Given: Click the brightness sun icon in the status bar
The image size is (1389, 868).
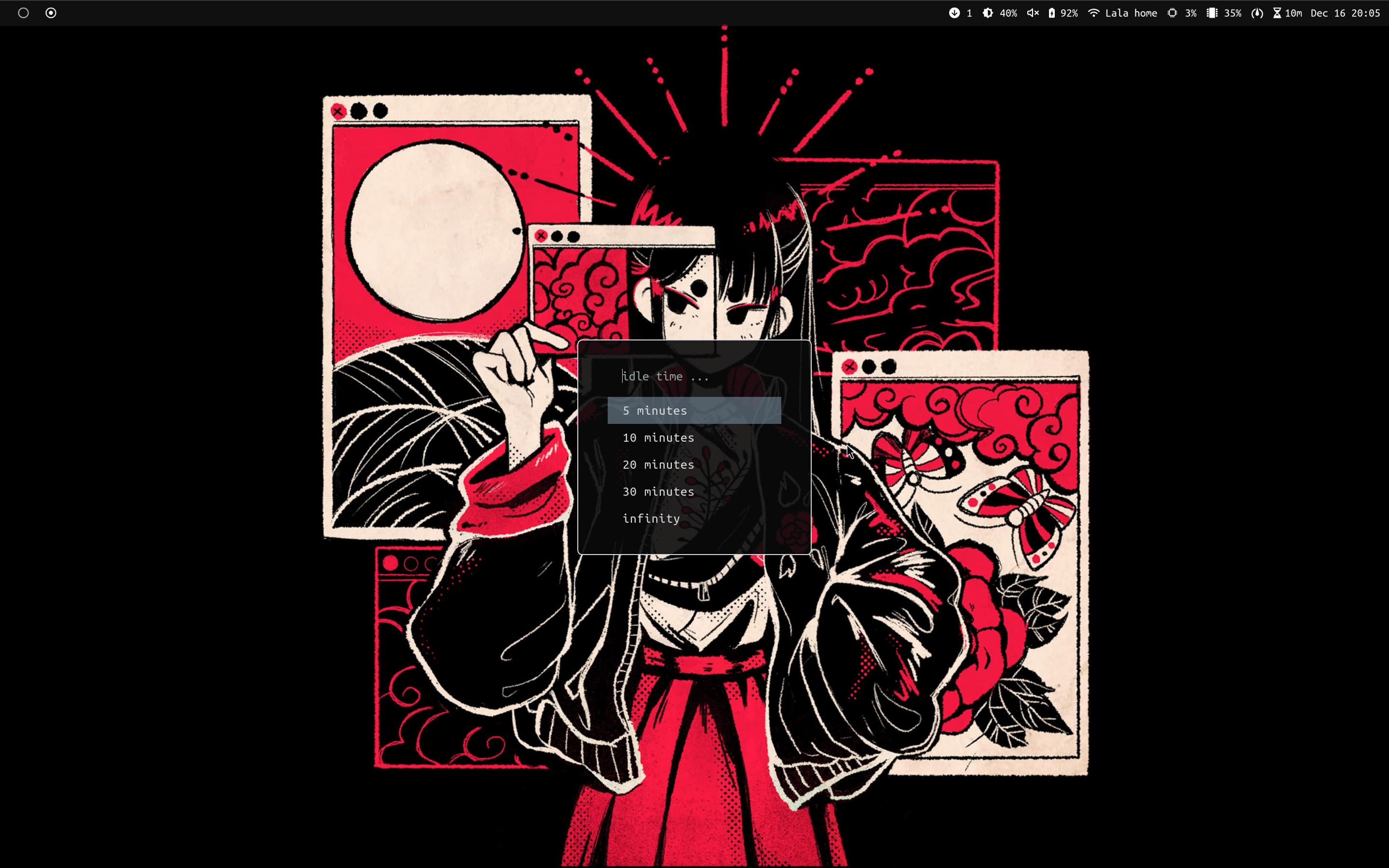Looking at the screenshot, I should pos(987,13).
